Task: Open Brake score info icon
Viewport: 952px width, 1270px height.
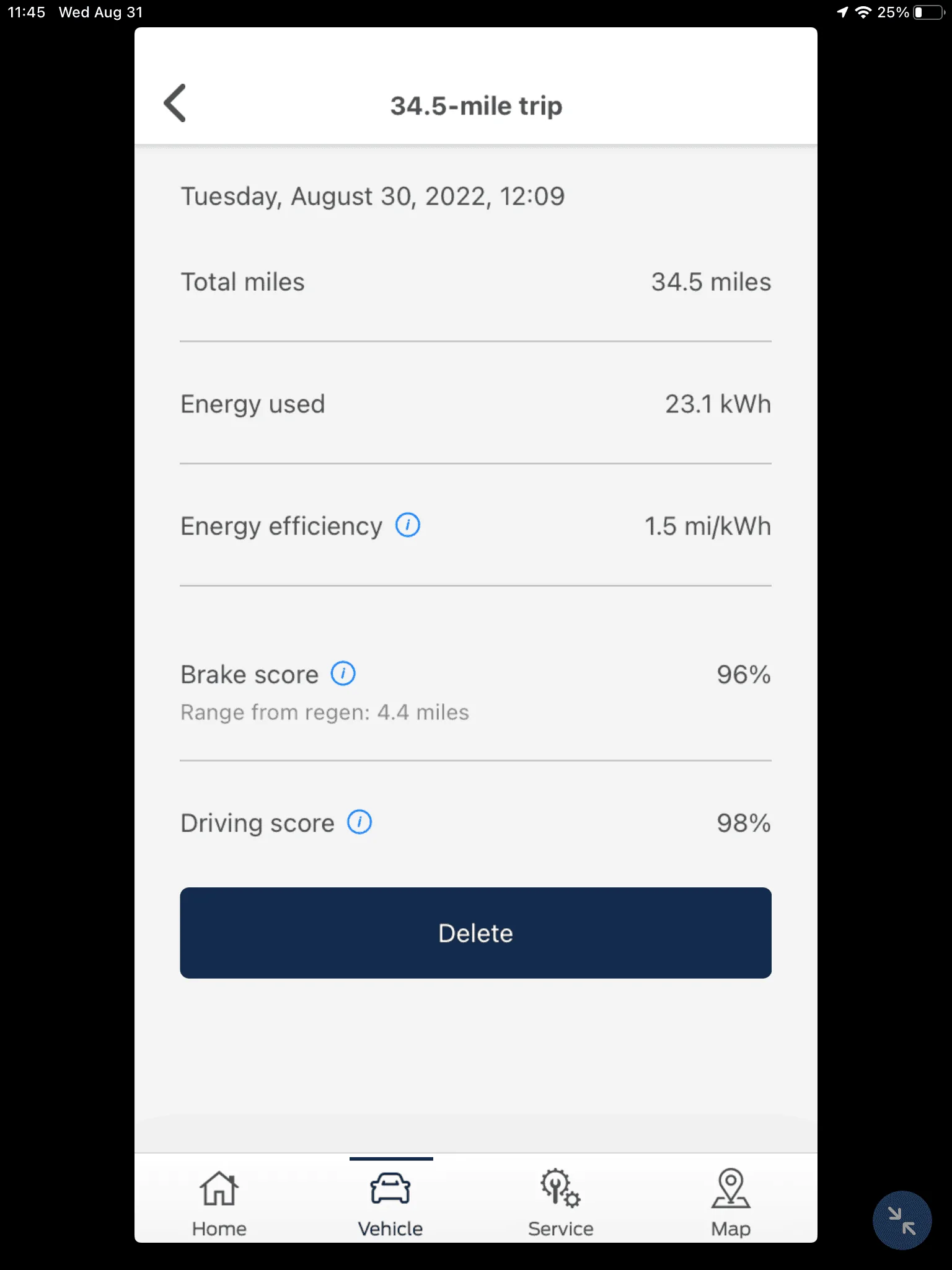Action: click(x=343, y=673)
